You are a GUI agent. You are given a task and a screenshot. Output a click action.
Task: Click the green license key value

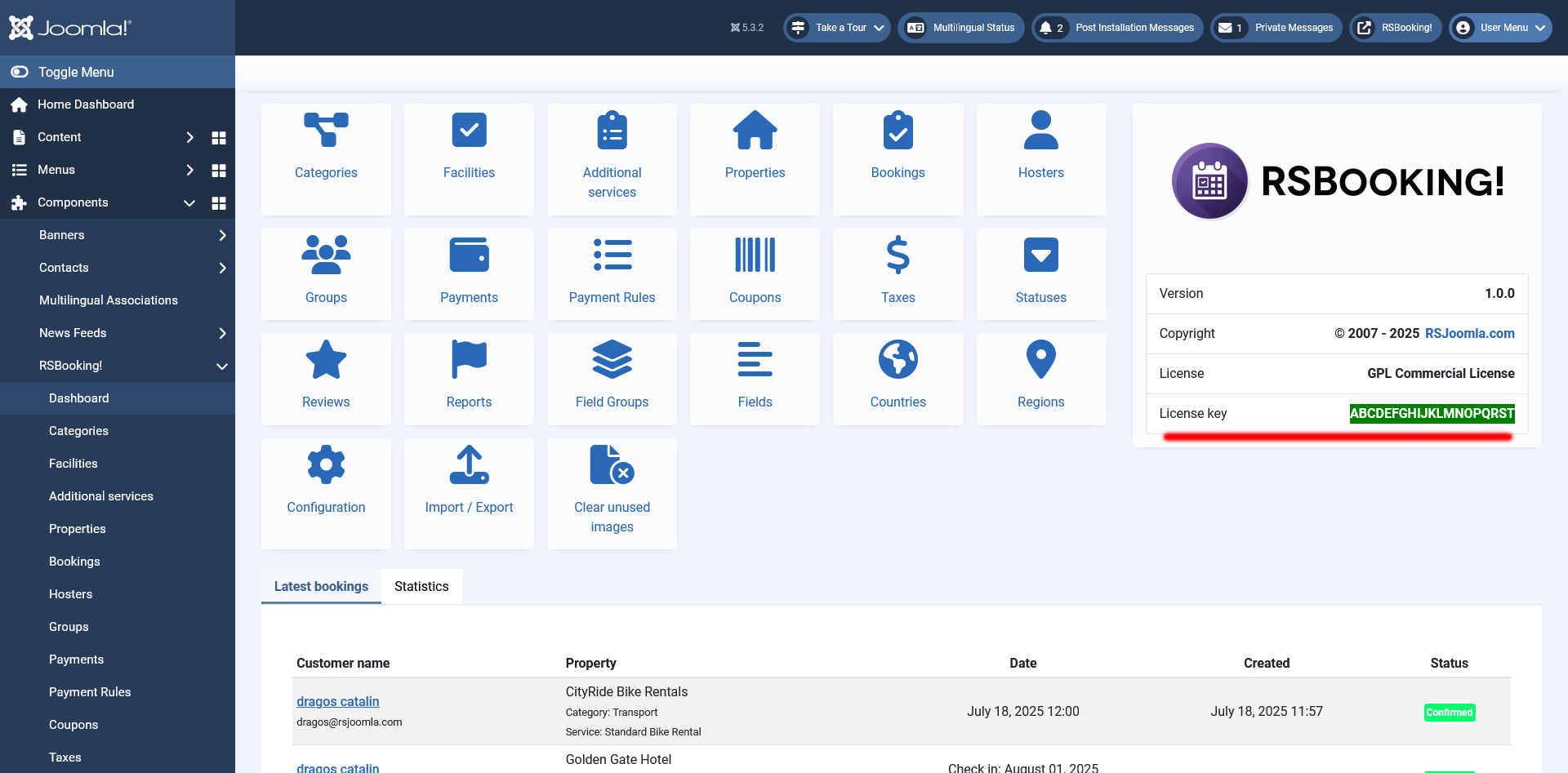1432,413
